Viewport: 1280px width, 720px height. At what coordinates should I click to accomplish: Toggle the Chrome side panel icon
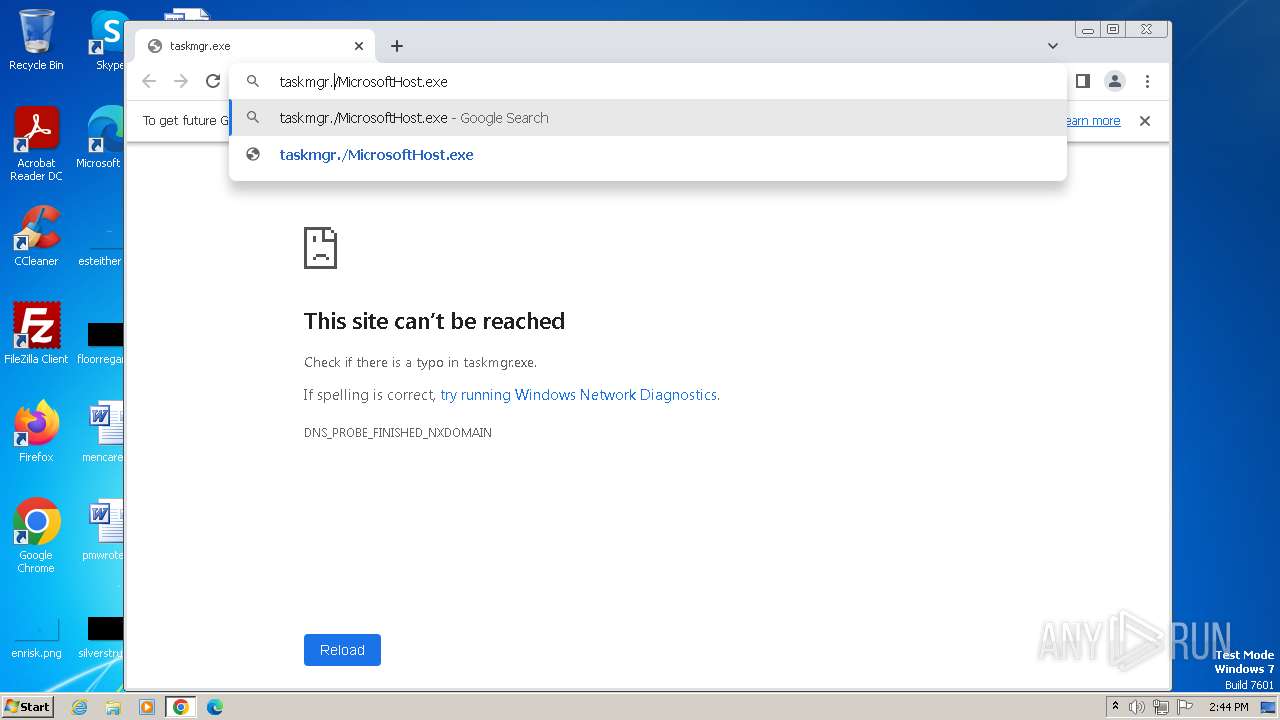click(x=1082, y=81)
